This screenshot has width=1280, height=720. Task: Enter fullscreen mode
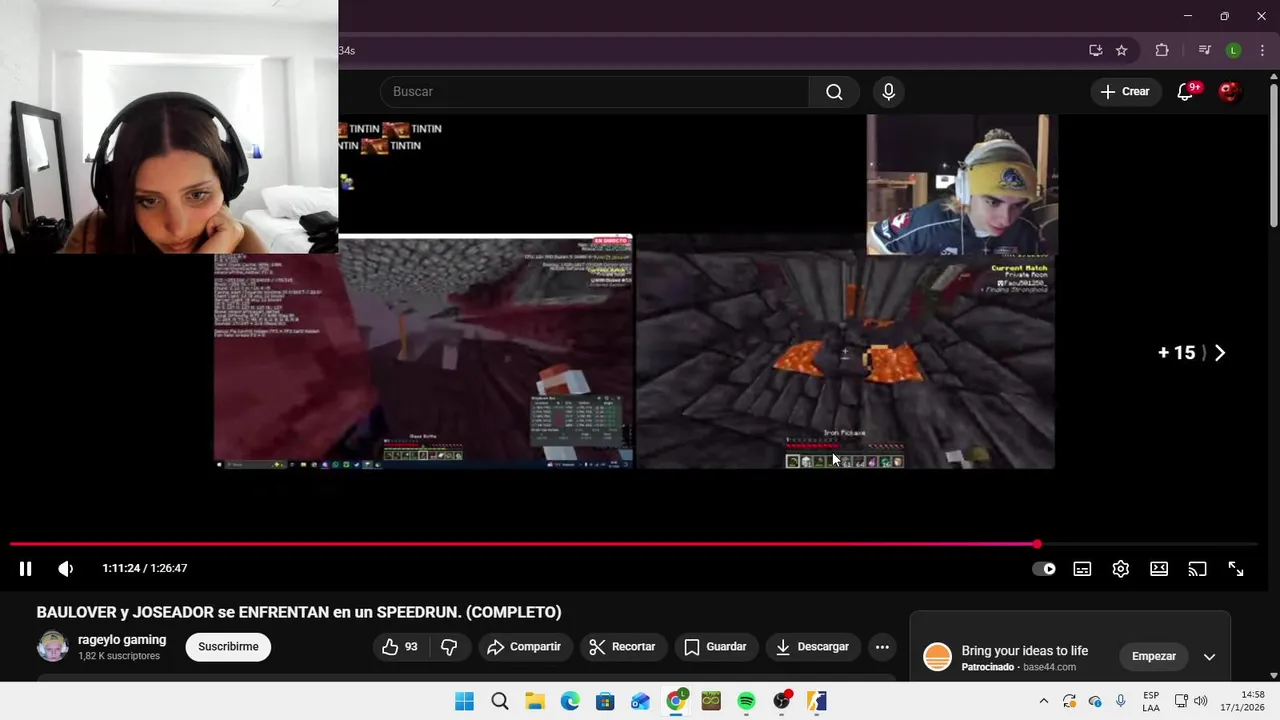tap(1236, 569)
